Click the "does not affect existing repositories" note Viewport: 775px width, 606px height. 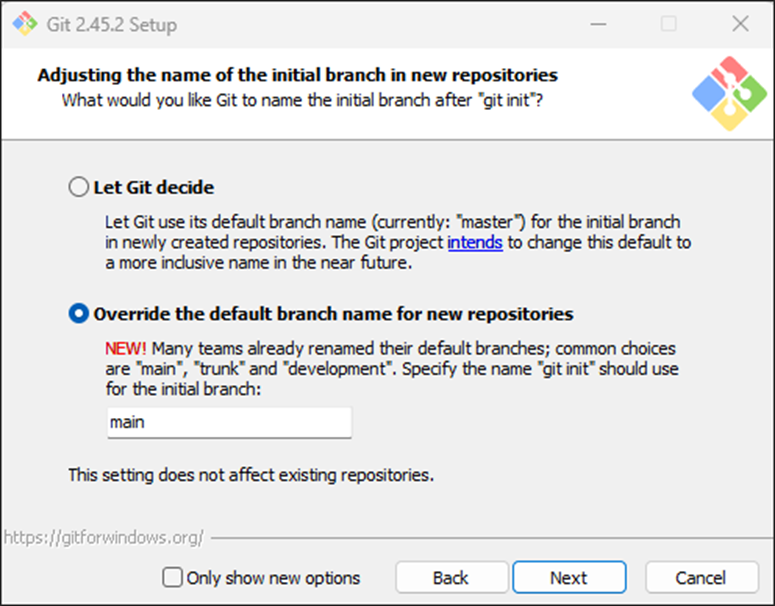click(x=251, y=475)
